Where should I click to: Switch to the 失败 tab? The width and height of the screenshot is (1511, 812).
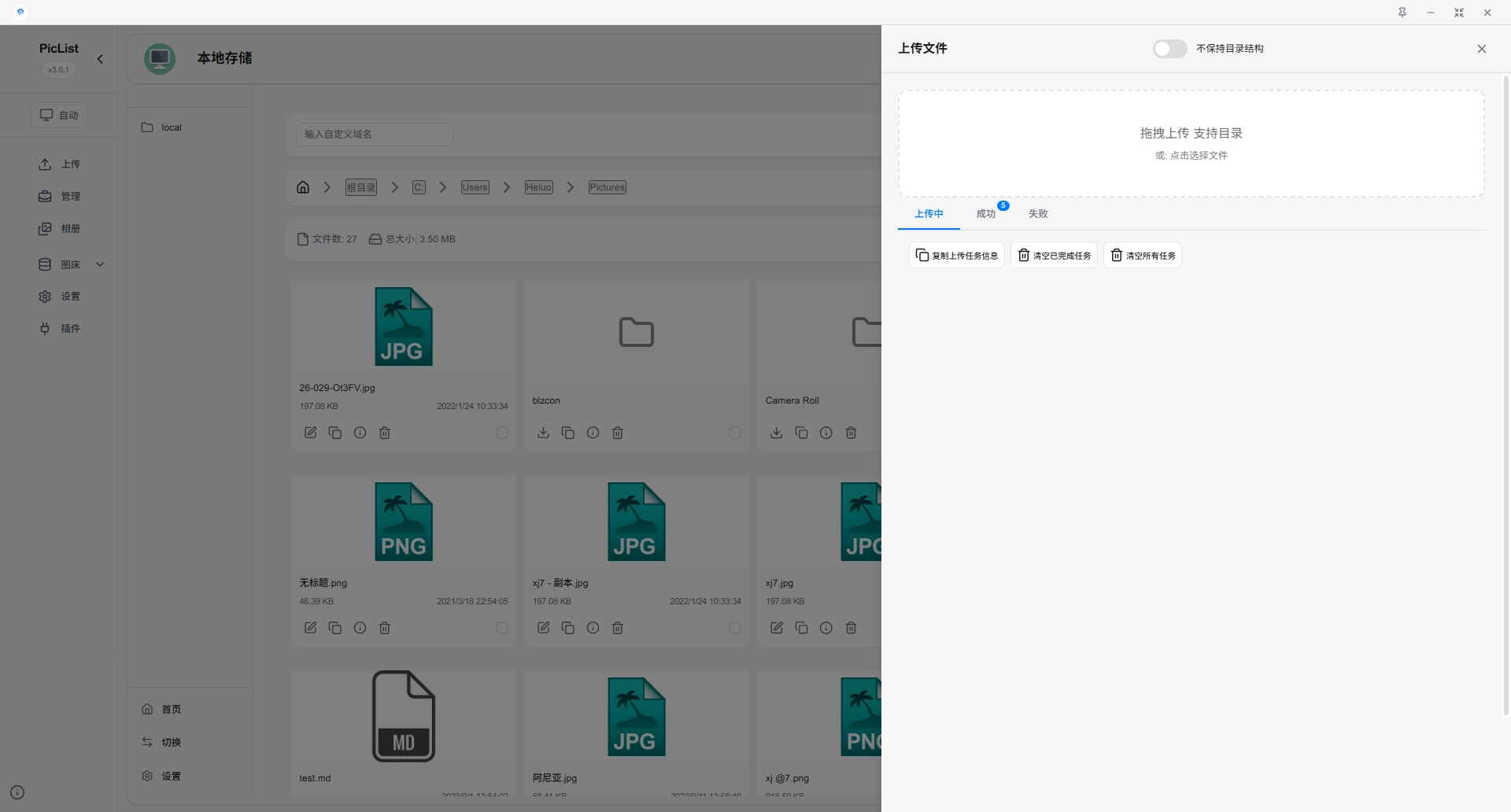point(1038,214)
